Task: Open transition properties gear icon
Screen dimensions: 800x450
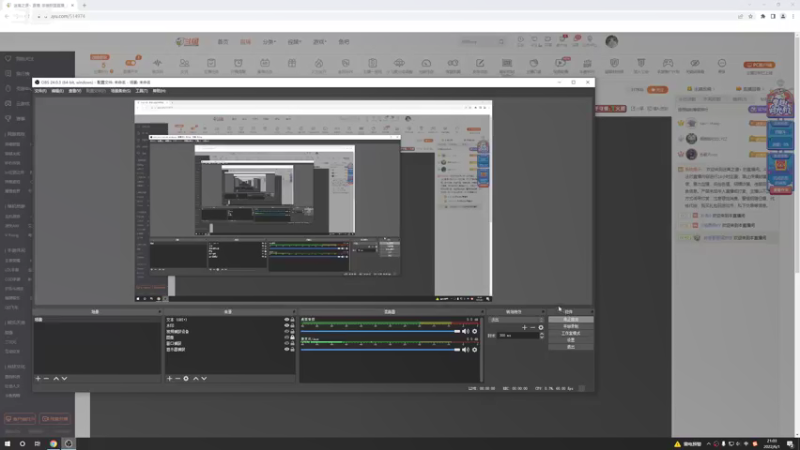Action: [541, 328]
